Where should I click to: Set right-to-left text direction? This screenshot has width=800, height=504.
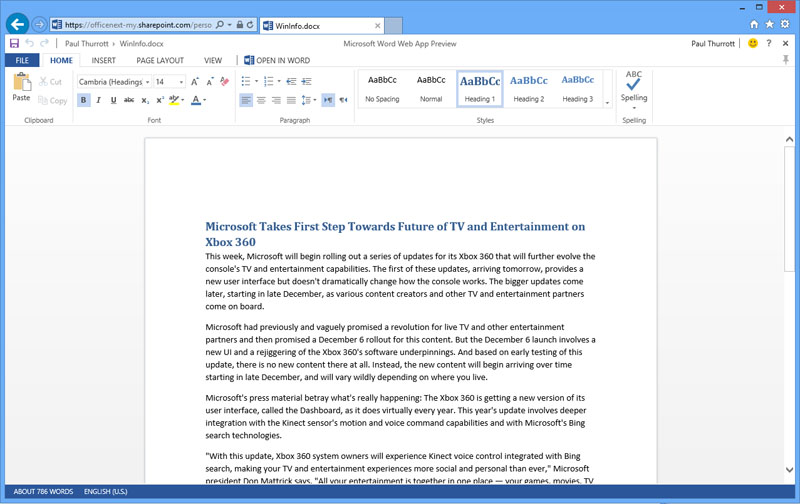click(343, 100)
